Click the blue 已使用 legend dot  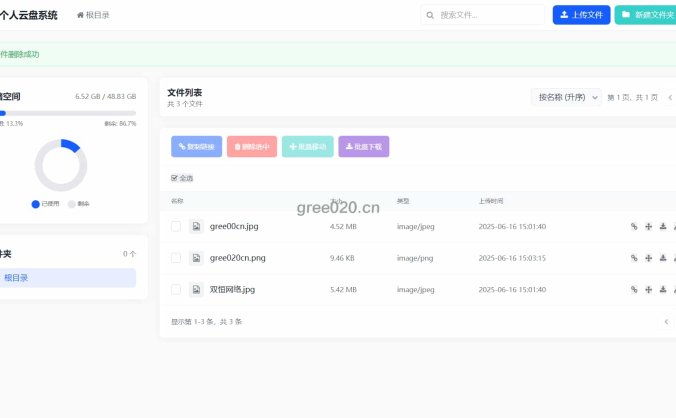point(35,204)
